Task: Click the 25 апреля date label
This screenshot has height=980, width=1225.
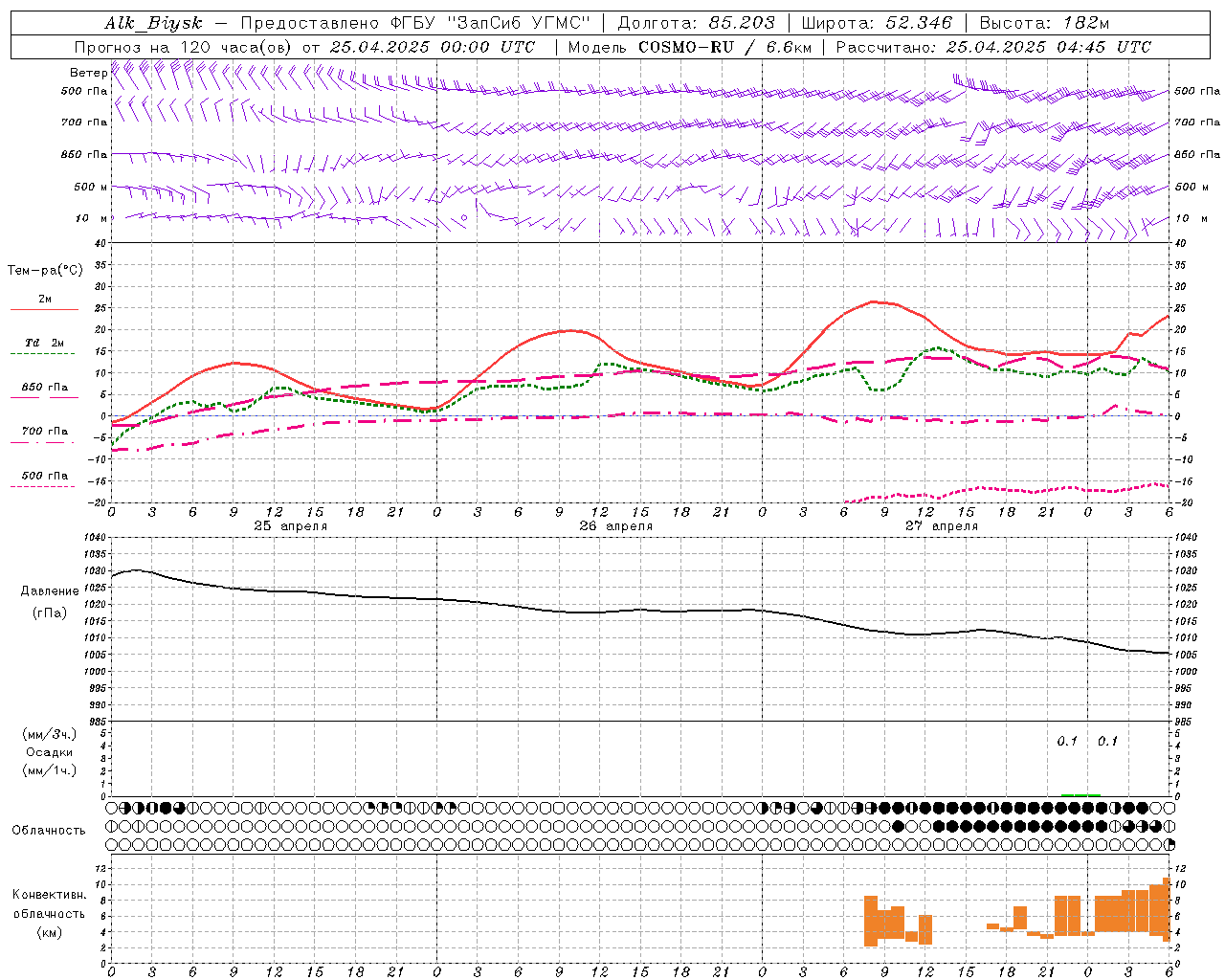Action: point(290,525)
